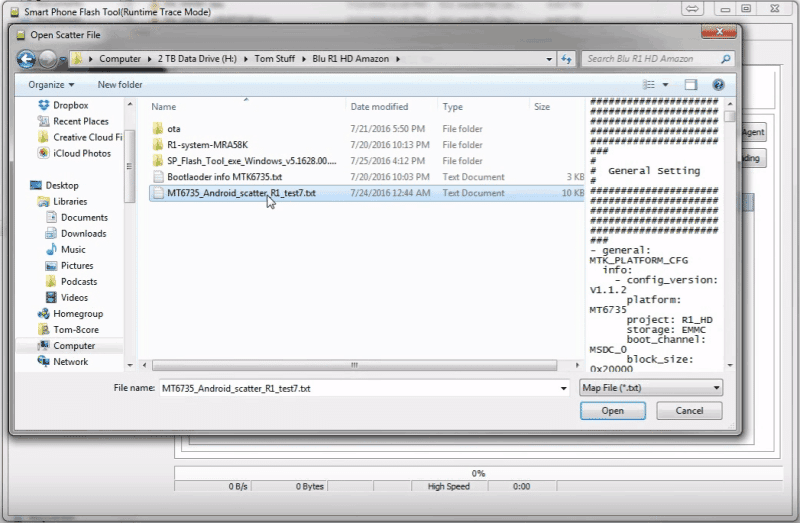Click the Pictures library icon
800x523 pixels.
coord(52,266)
